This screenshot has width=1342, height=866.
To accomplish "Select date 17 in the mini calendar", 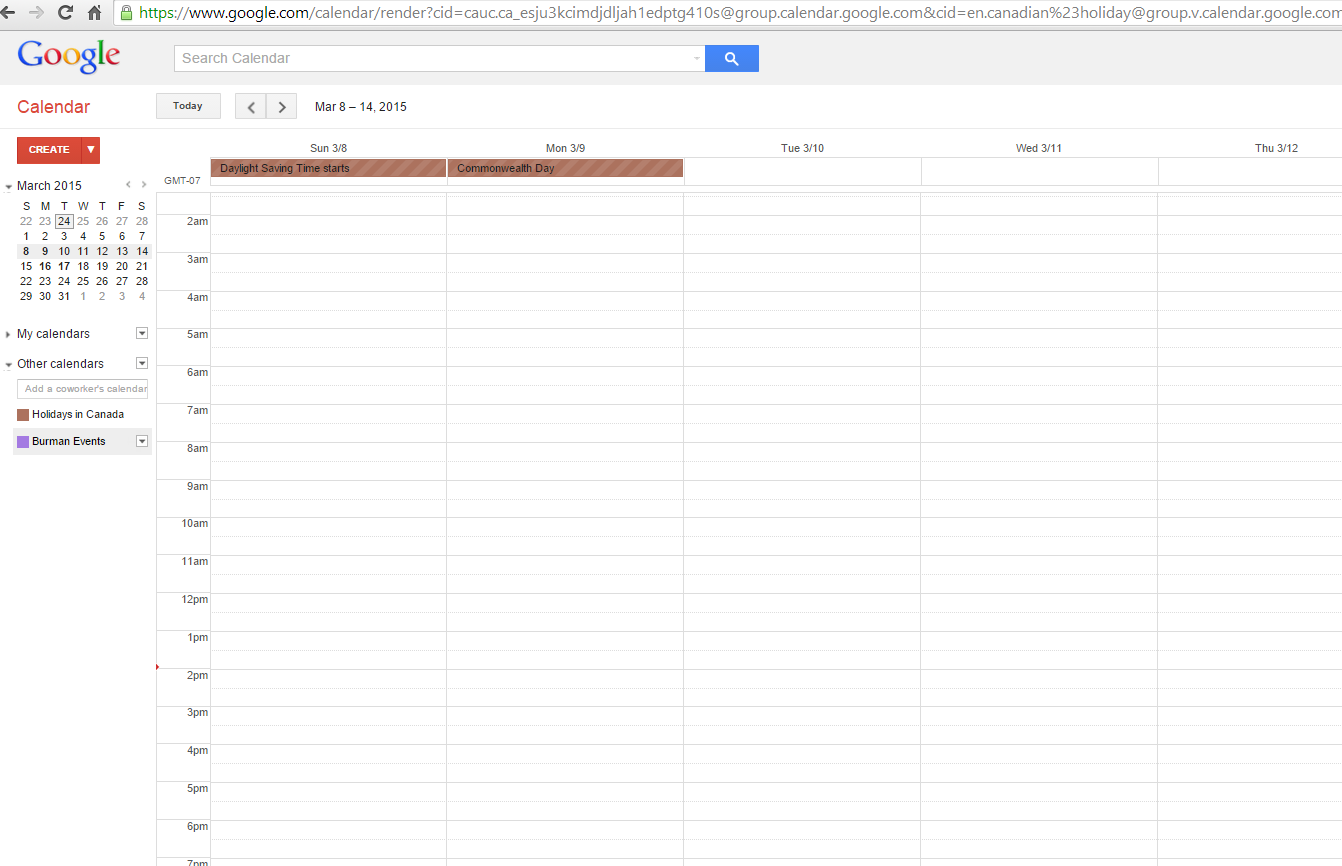I will click(x=64, y=267).
